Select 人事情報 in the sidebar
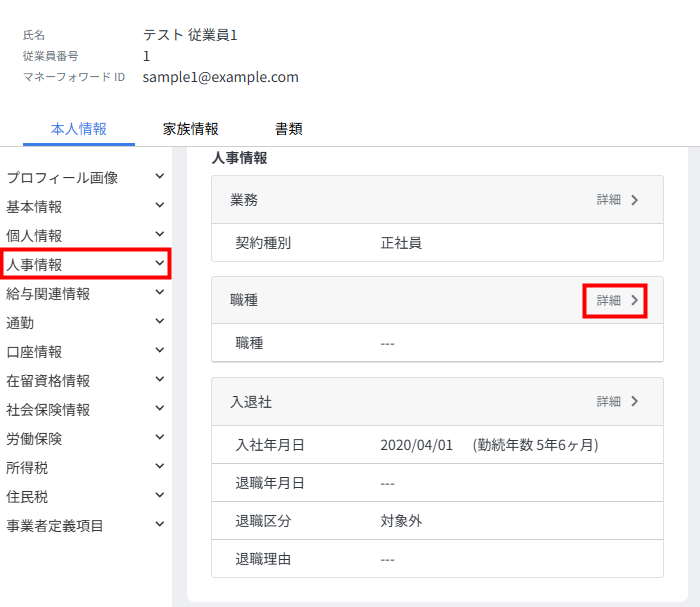 click(x=35, y=265)
